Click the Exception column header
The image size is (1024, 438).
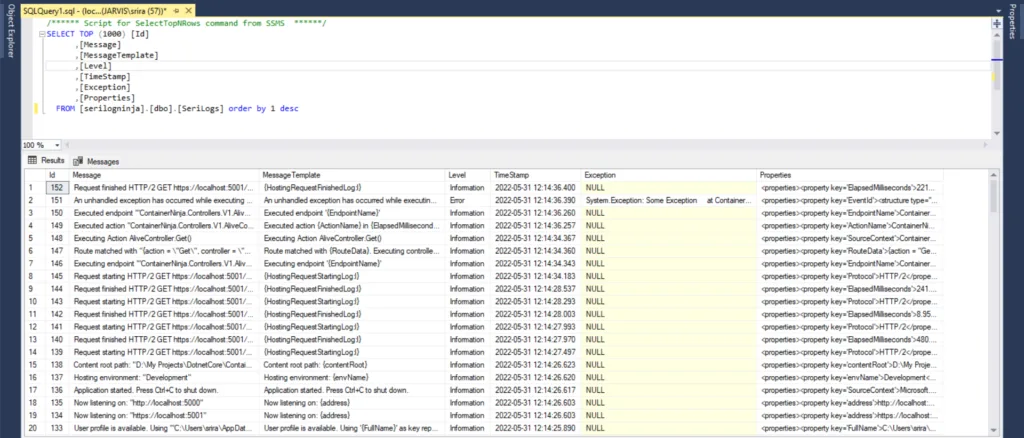click(x=669, y=175)
